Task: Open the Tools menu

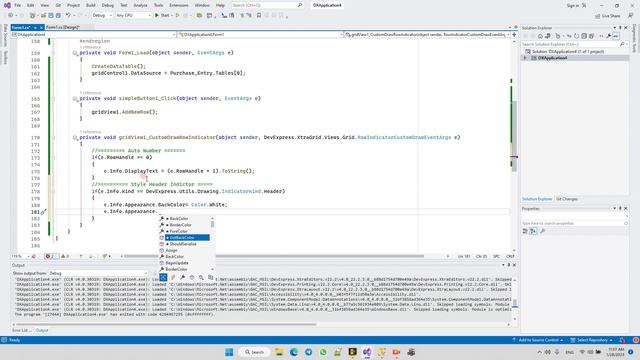Action: [x=158, y=5]
